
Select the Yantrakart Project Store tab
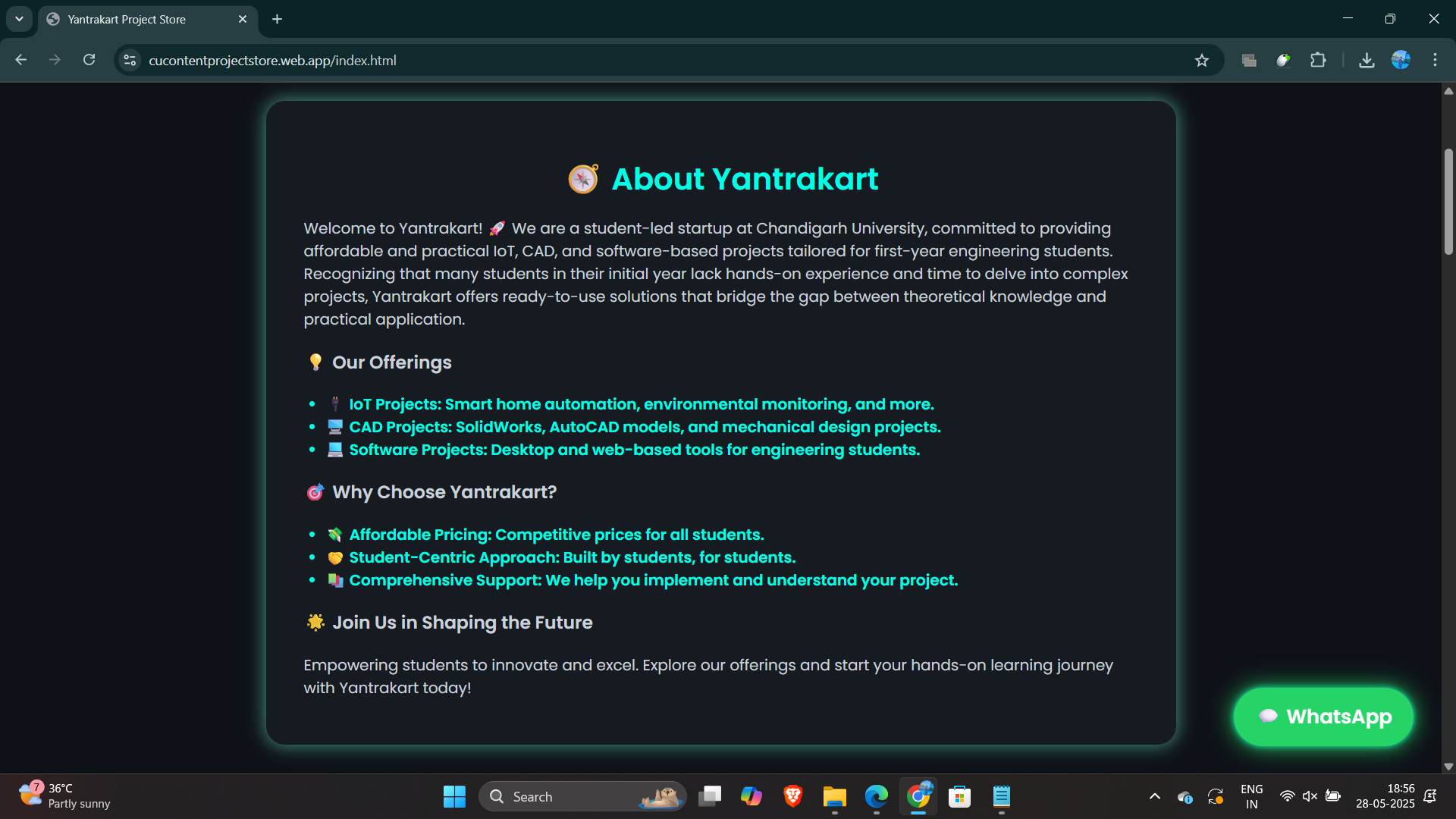click(x=136, y=19)
